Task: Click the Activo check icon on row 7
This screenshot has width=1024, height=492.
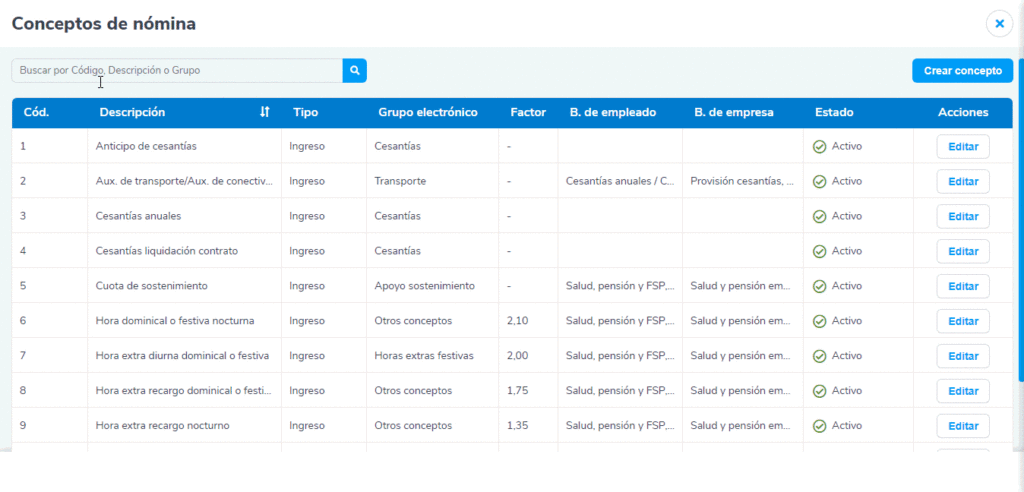Action: click(x=819, y=357)
